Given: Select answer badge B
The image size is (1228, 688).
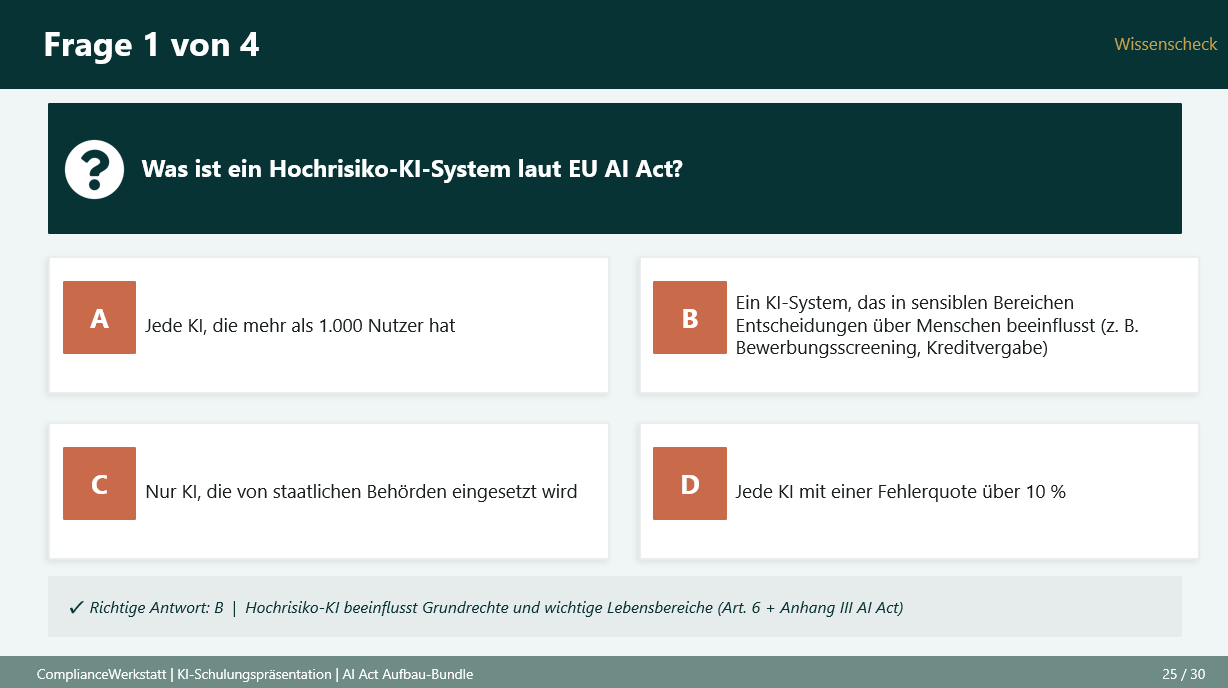Looking at the screenshot, I should point(689,317).
